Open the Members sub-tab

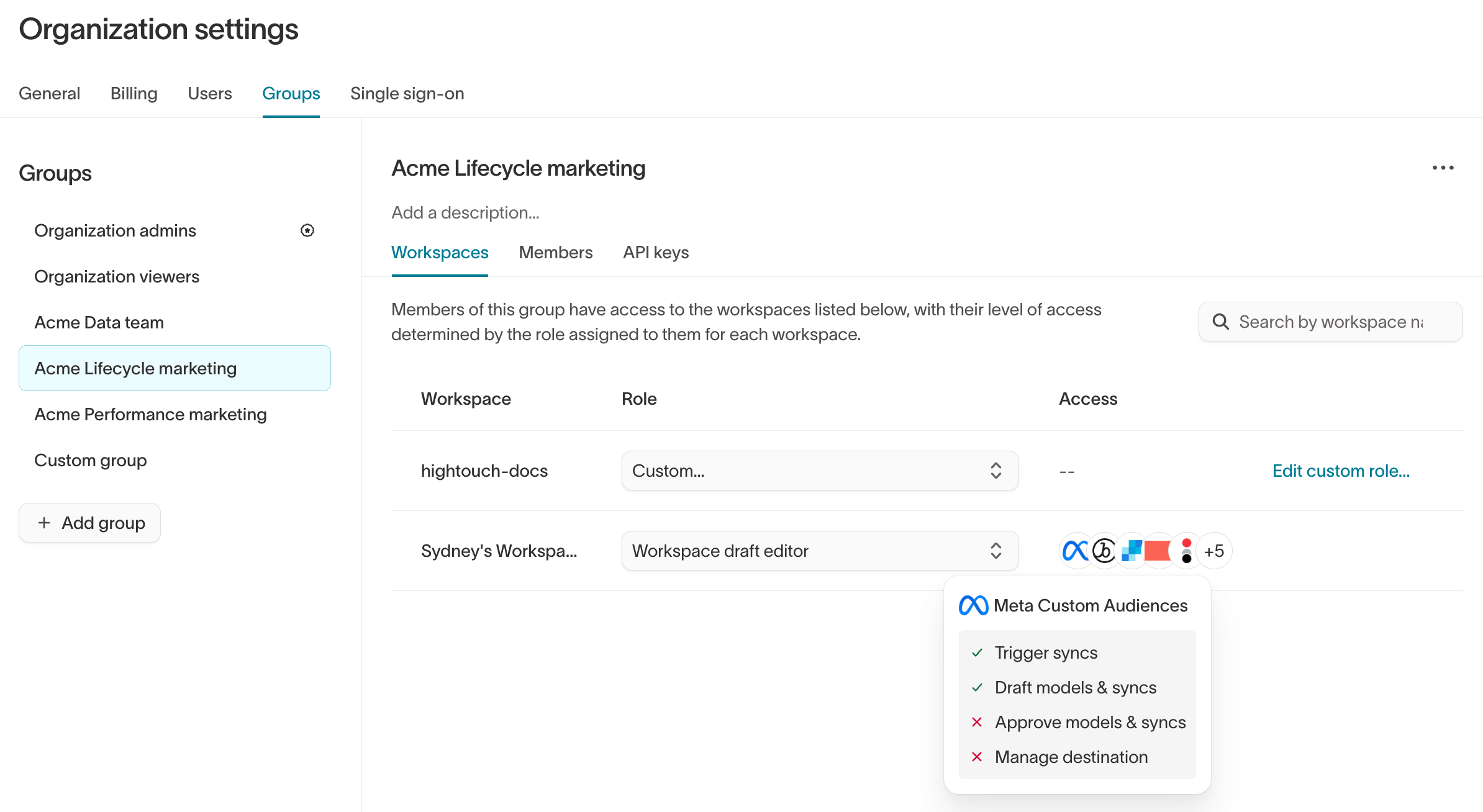556,252
